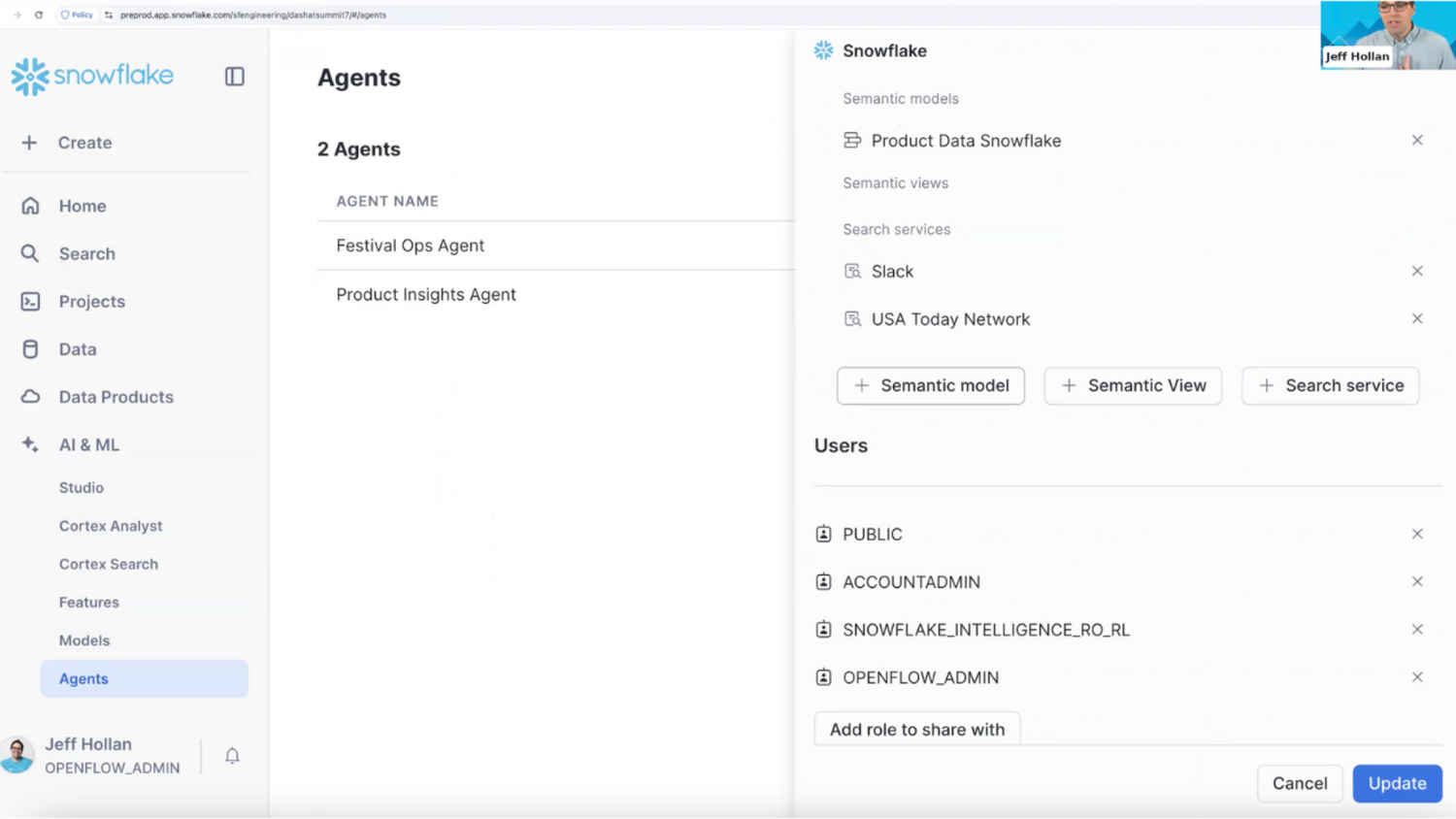Switch to the Agents section
The height and width of the screenshot is (819, 1456).
click(83, 678)
